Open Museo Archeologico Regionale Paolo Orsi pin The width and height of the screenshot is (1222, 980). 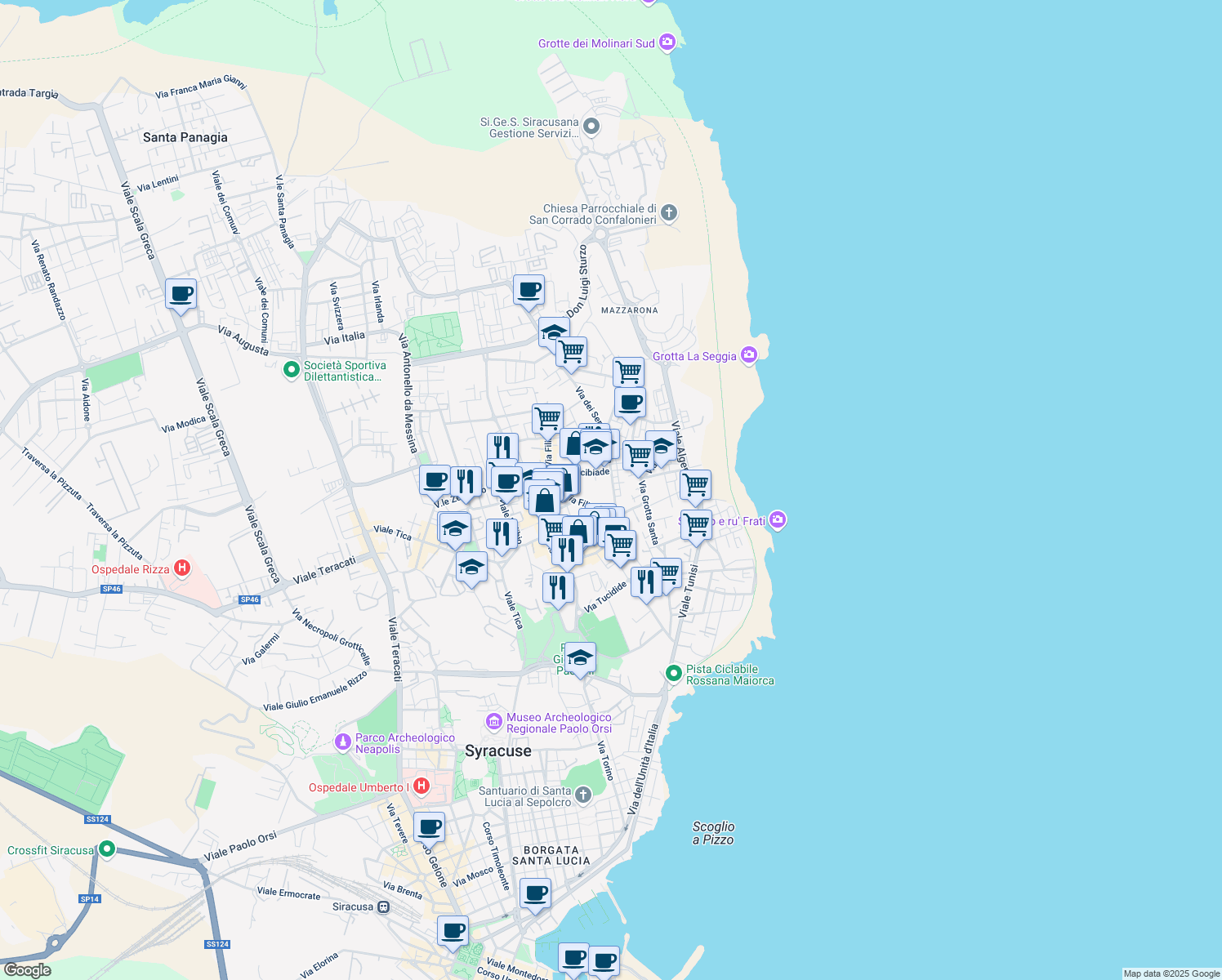pyautogui.click(x=493, y=721)
